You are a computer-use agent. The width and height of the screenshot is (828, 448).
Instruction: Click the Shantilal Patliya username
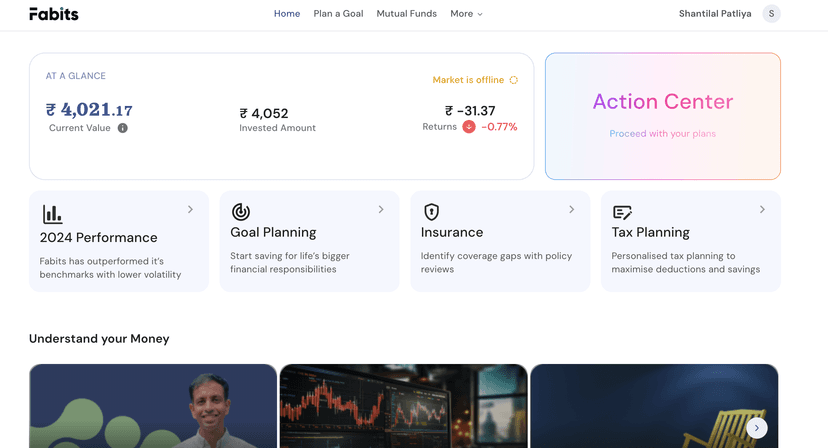(x=714, y=14)
